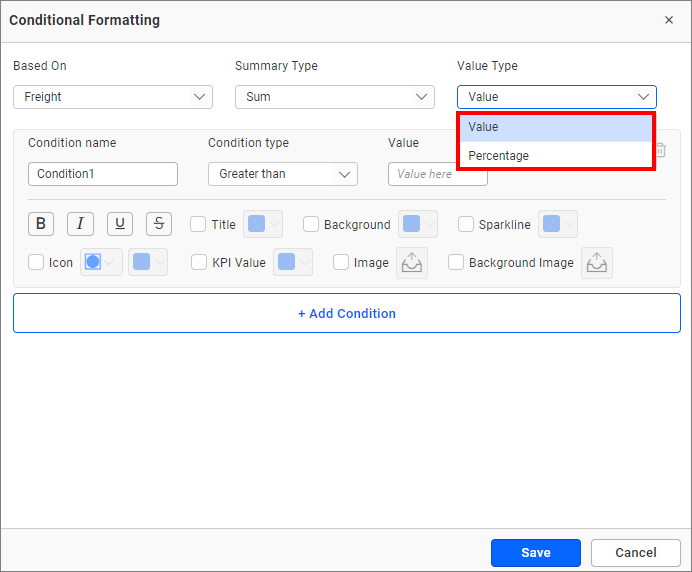
Task: Tick the Background checkbox
Action: click(311, 225)
